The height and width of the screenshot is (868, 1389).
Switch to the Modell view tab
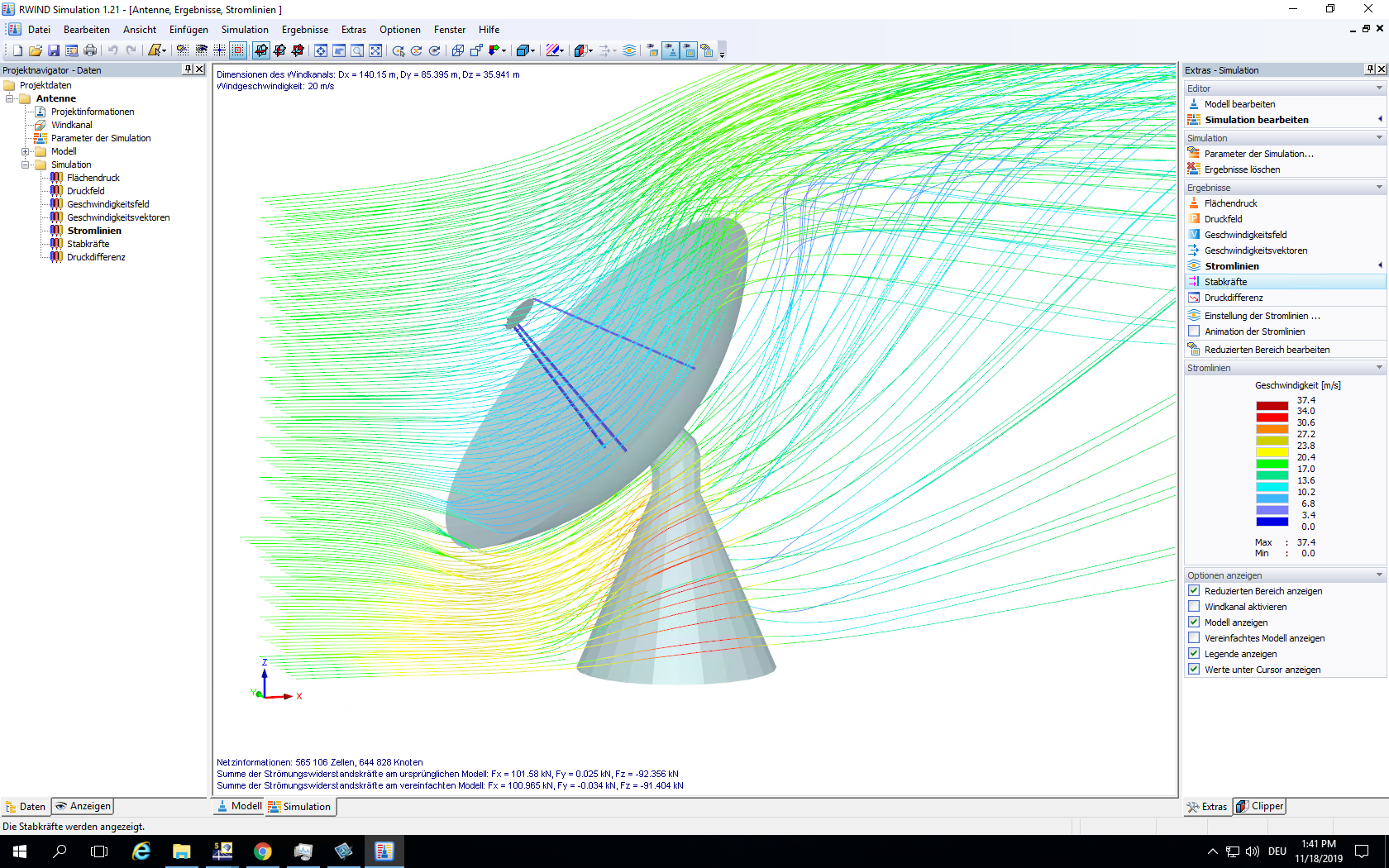(239, 807)
